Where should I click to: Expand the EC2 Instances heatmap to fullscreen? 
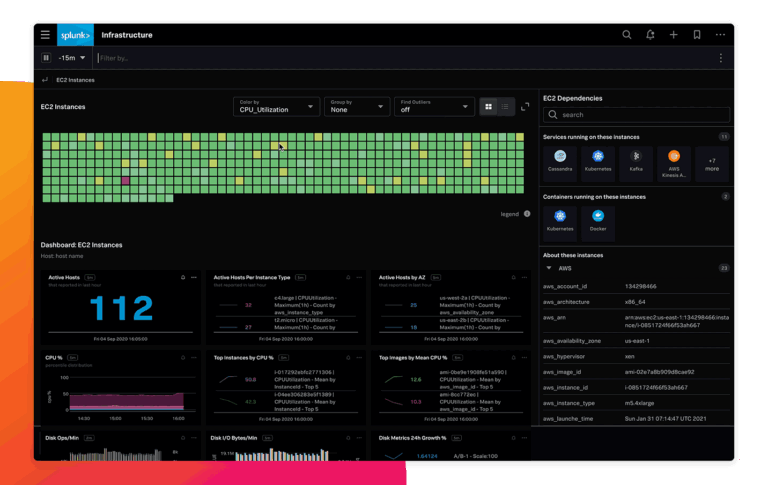tap(526, 106)
